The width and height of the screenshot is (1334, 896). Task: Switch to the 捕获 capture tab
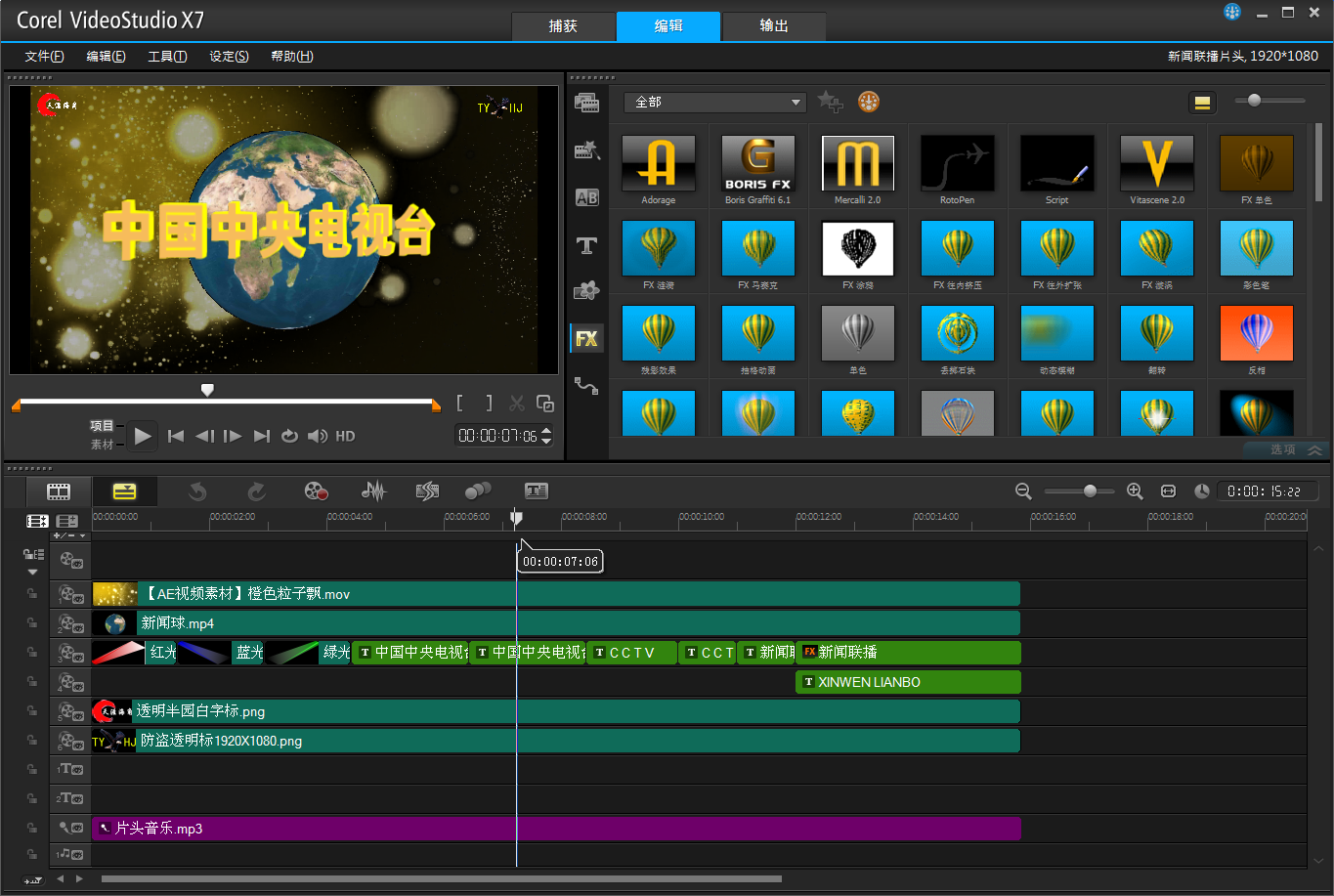563,26
